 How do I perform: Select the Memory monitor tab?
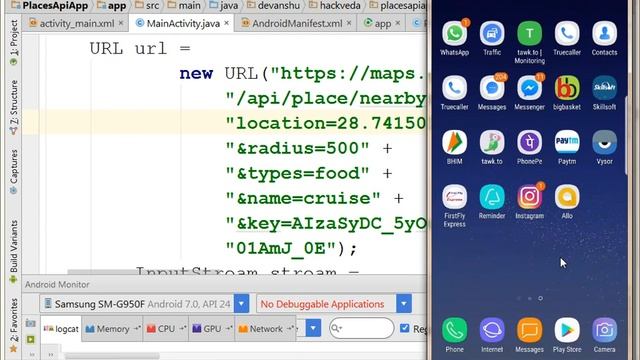[112, 329]
